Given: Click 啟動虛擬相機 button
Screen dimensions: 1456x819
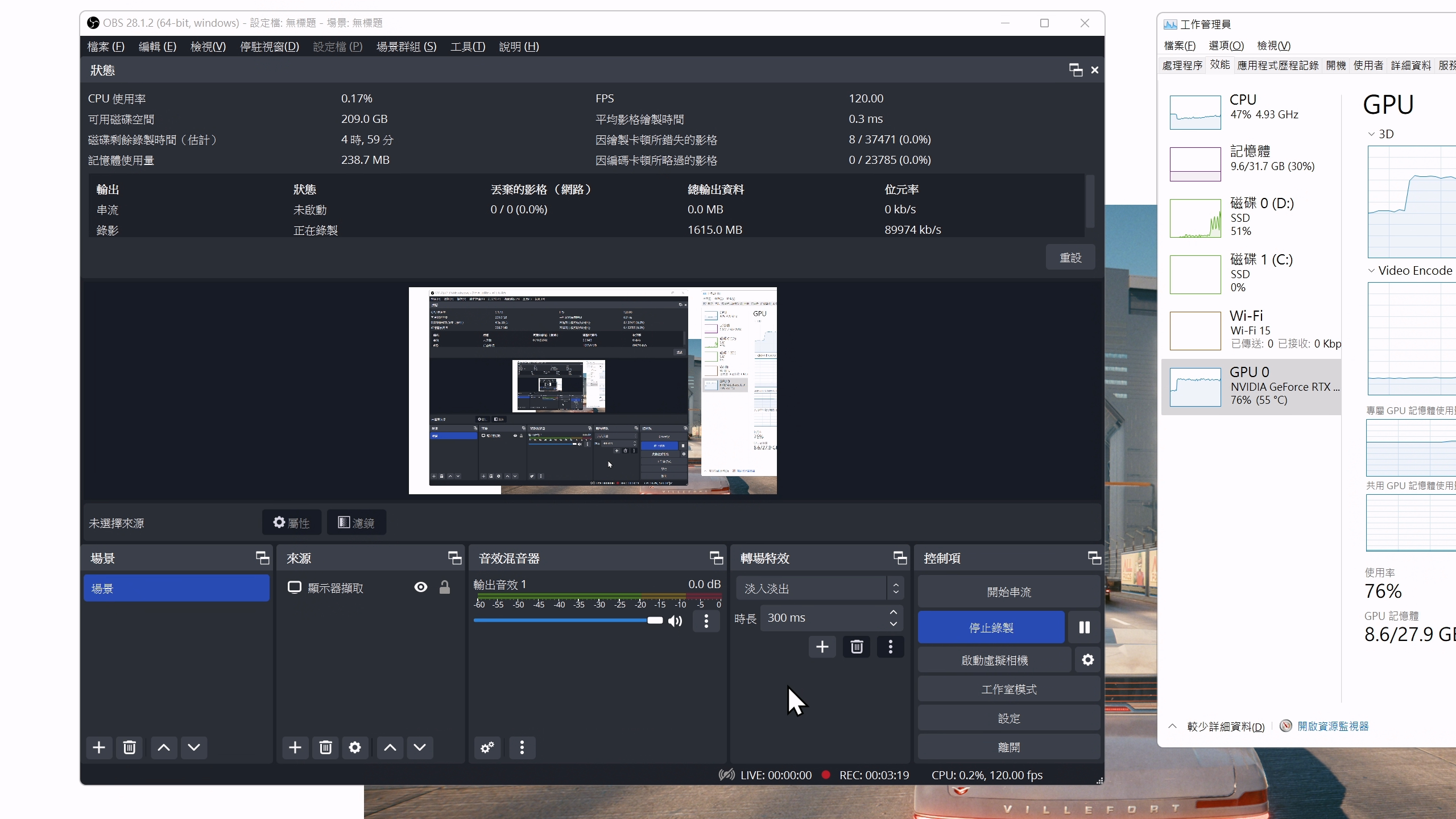Looking at the screenshot, I should 995,660.
